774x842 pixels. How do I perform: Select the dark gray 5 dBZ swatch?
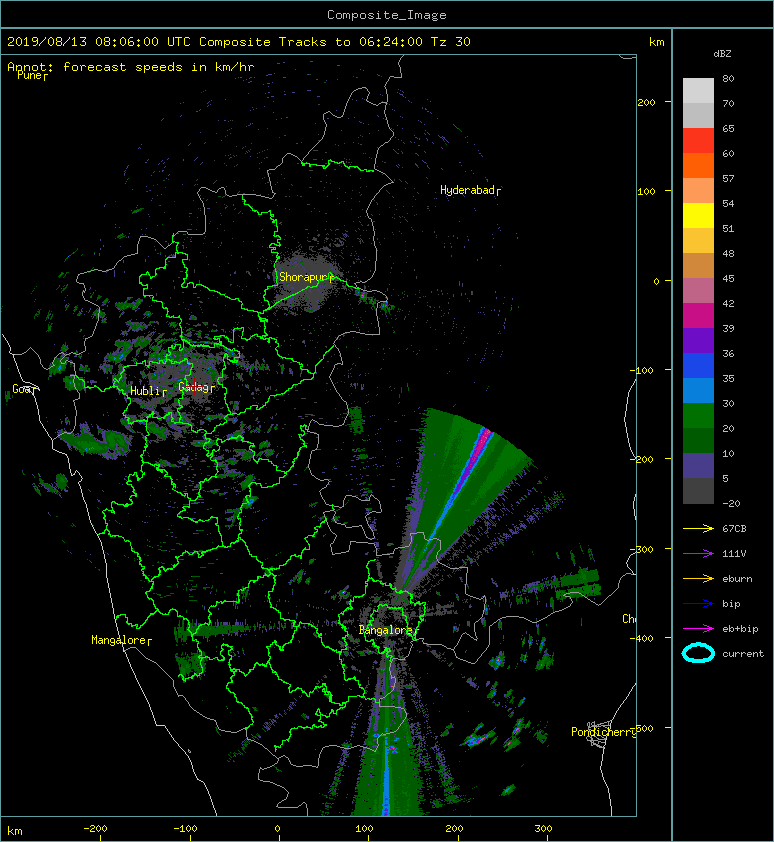tap(698, 491)
